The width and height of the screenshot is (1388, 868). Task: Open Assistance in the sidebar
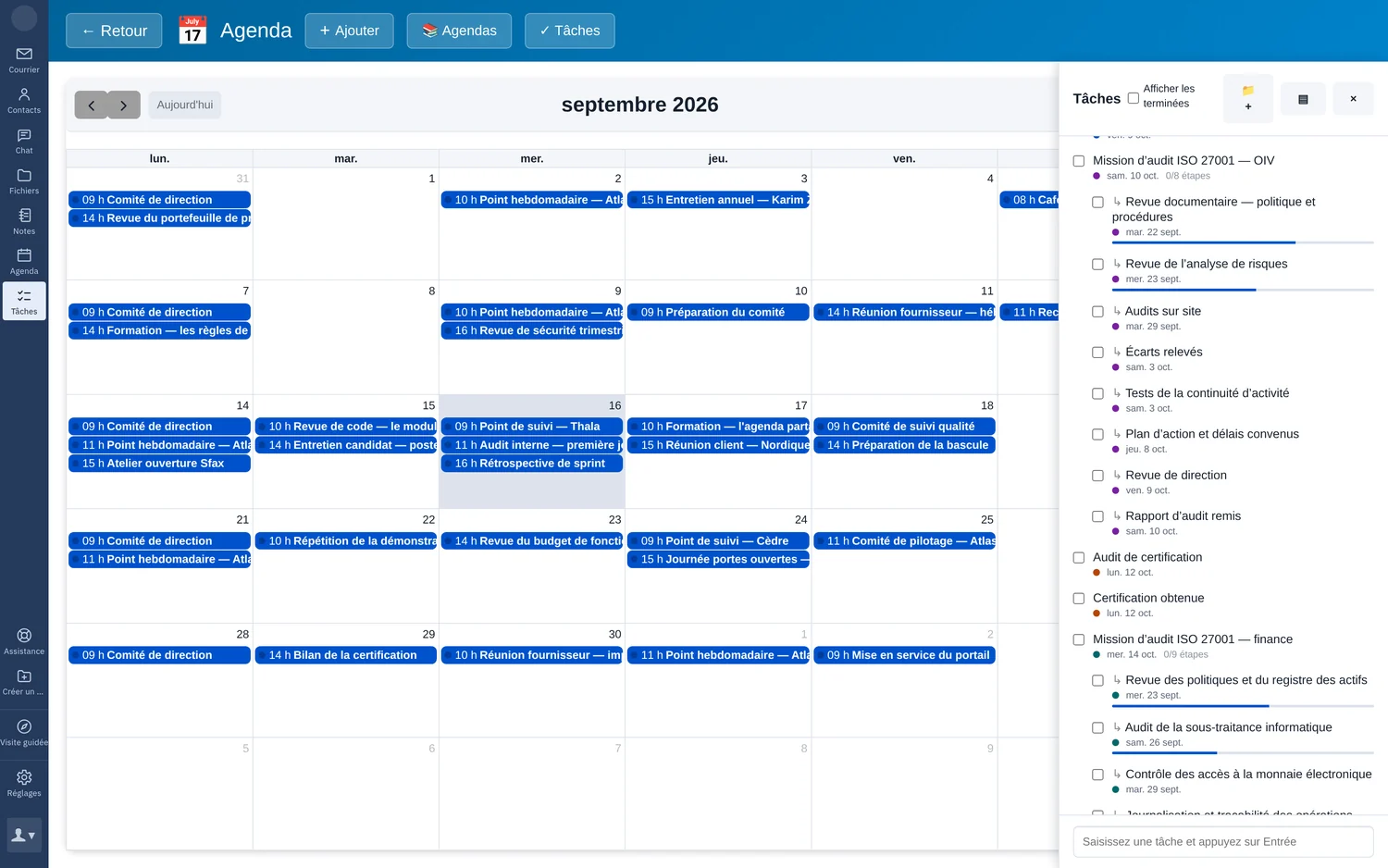click(24, 642)
